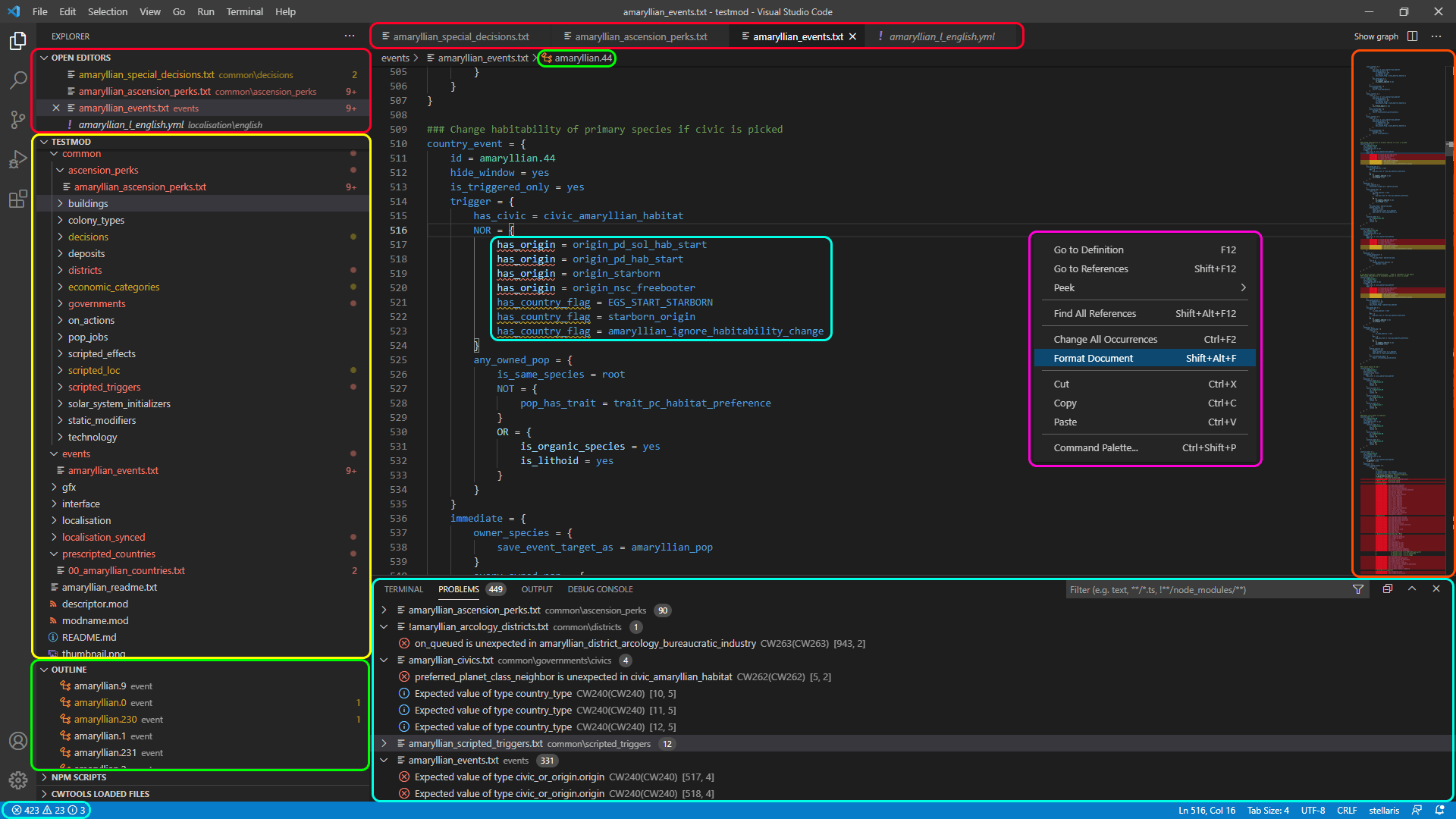
Task: Open the Source Control view
Action: (x=18, y=119)
